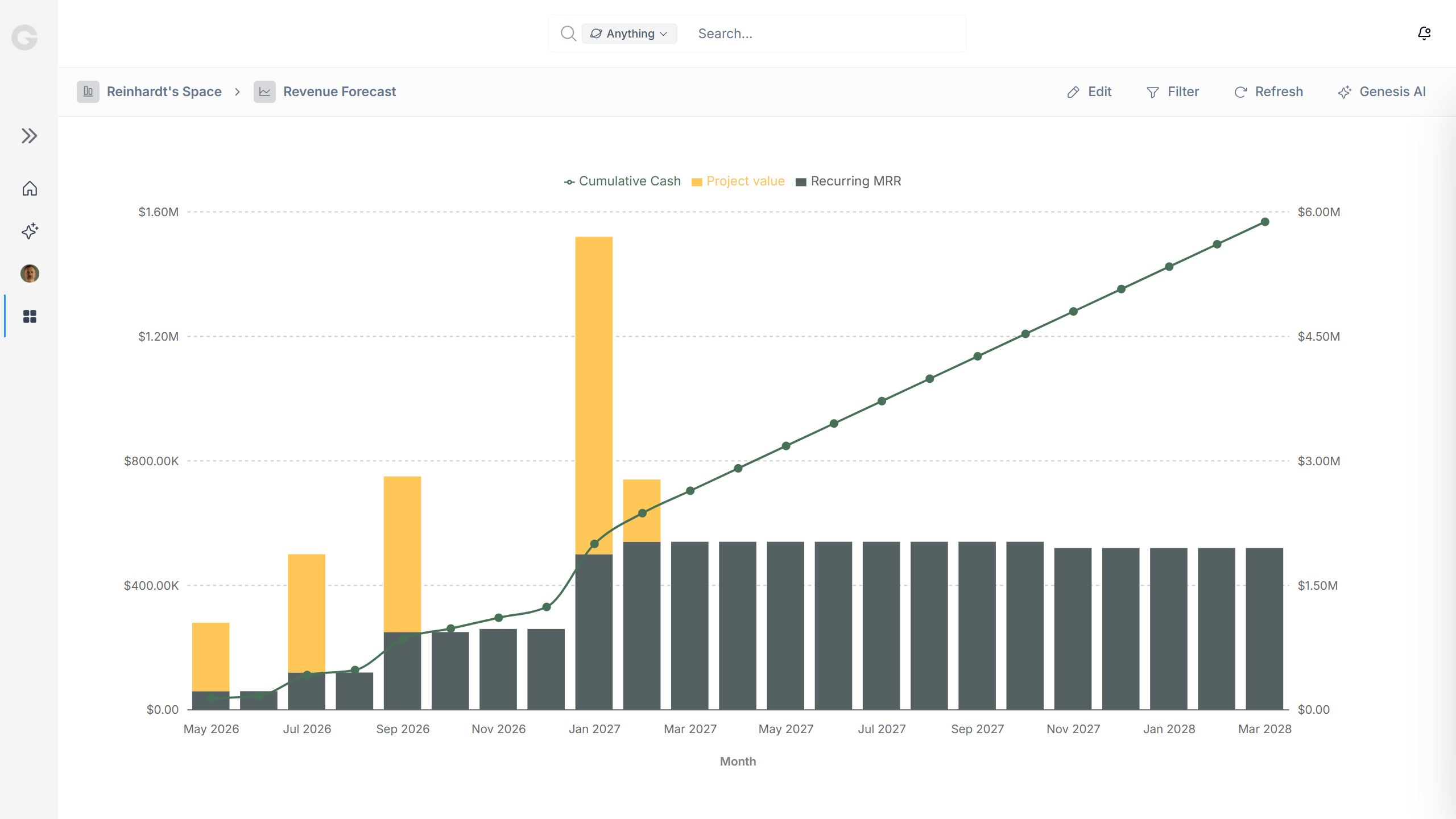The width and height of the screenshot is (1456, 819).
Task: Toggle Recurring MRR legend series
Action: [x=849, y=181]
